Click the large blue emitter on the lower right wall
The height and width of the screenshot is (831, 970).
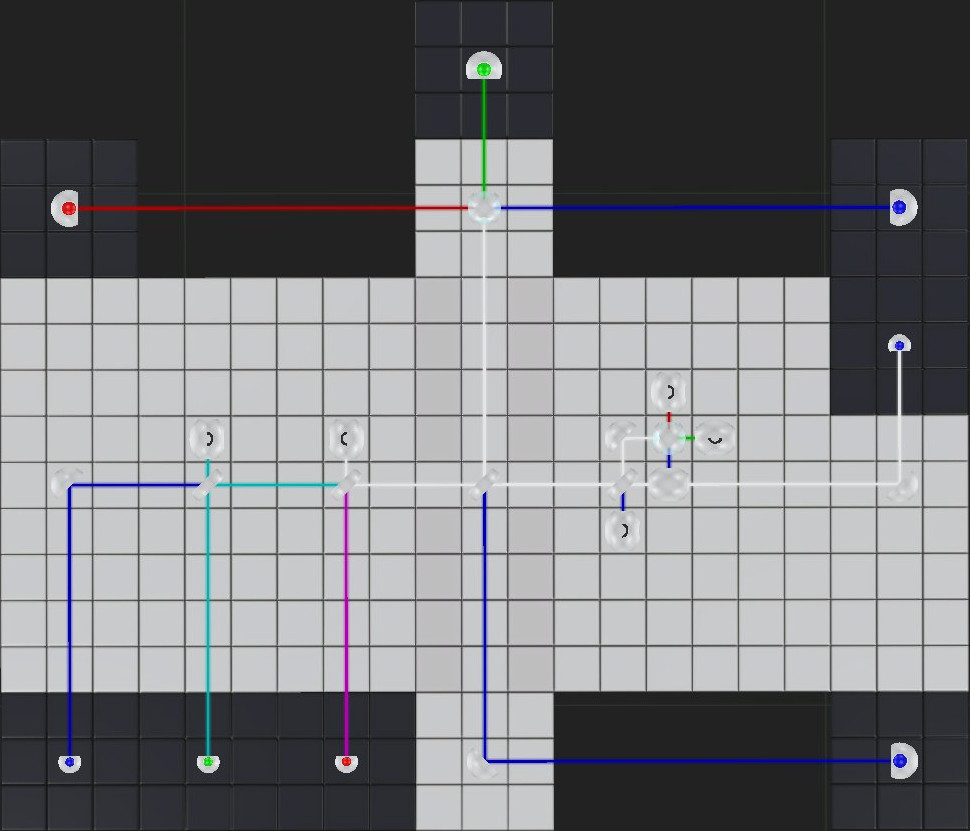903,760
